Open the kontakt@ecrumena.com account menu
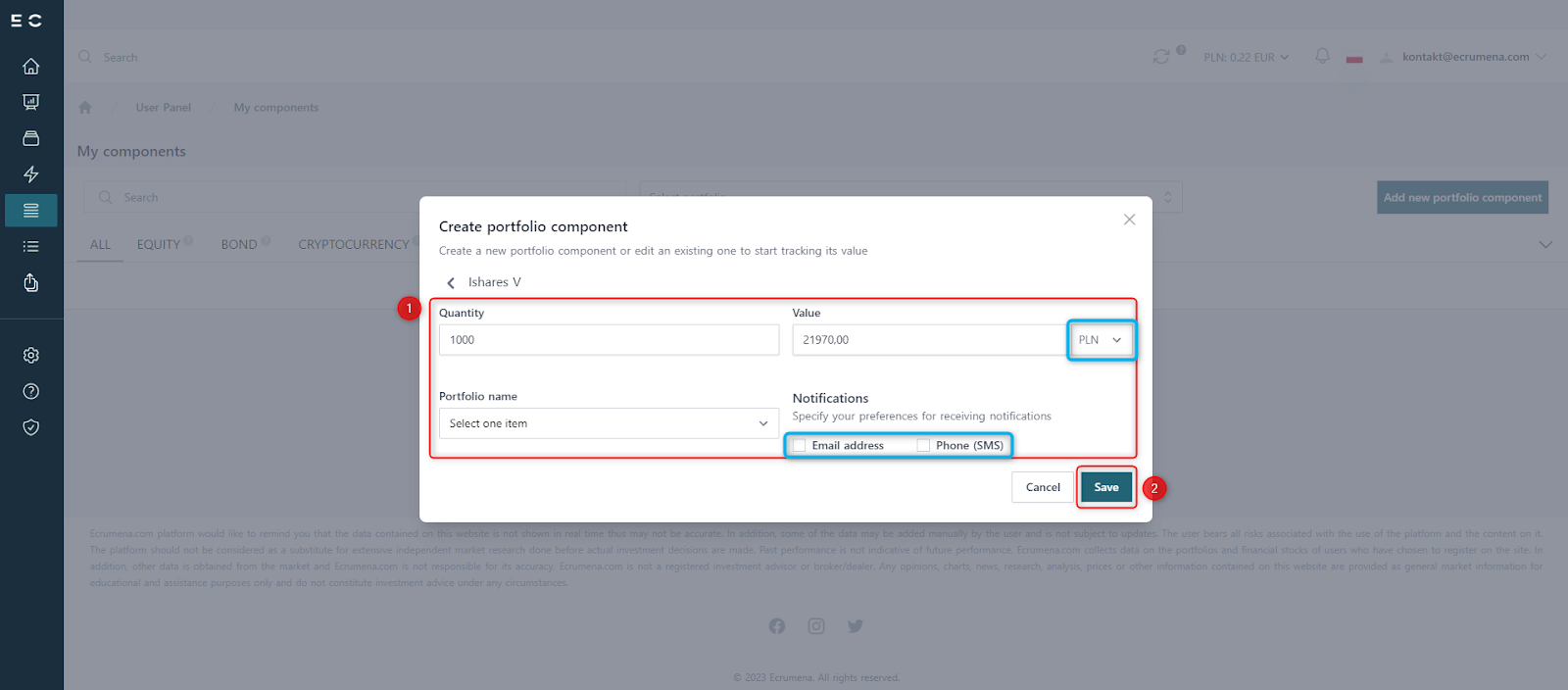Viewport: 1568px width, 690px height. pyautogui.click(x=1465, y=57)
